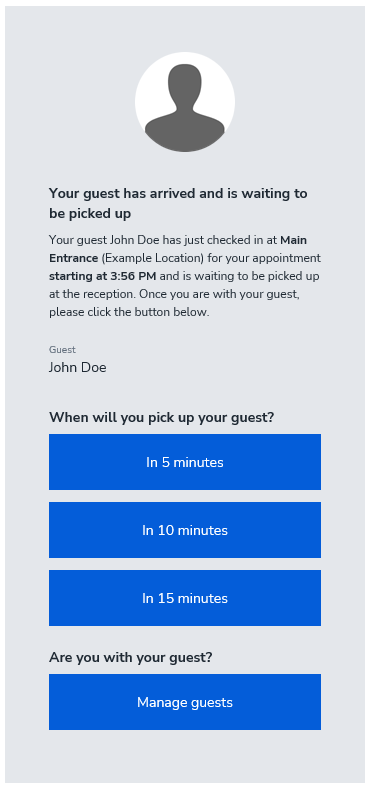Click the white circle behind the avatar
Screen dimensions: 370x787
[x=185, y=102]
